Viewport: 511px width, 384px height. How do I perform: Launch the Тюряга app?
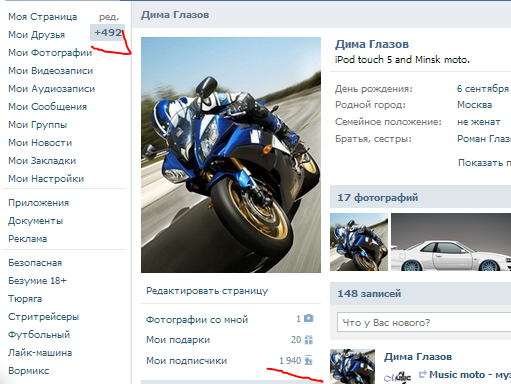coord(25,299)
